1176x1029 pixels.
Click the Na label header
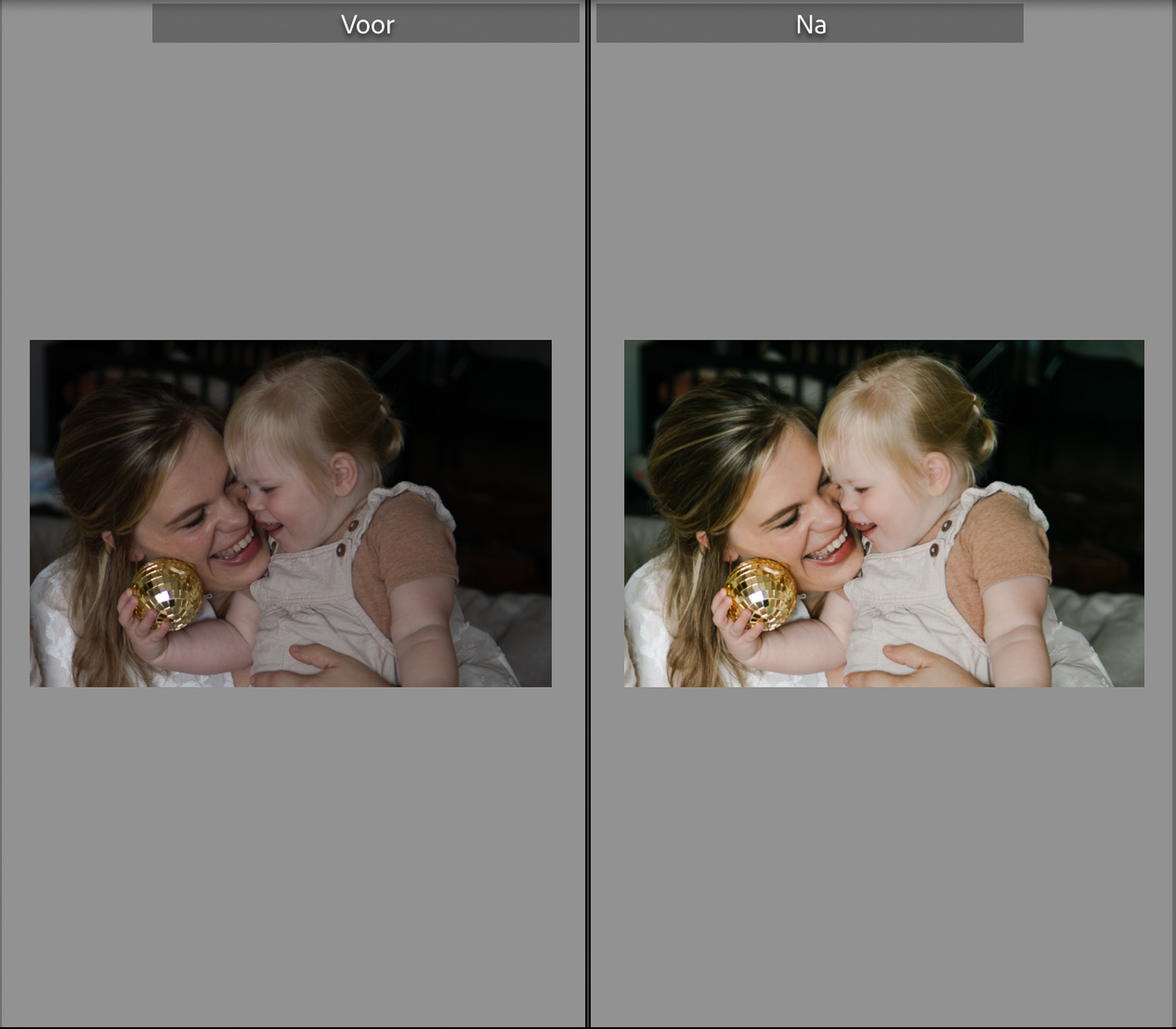coord(810,24)
